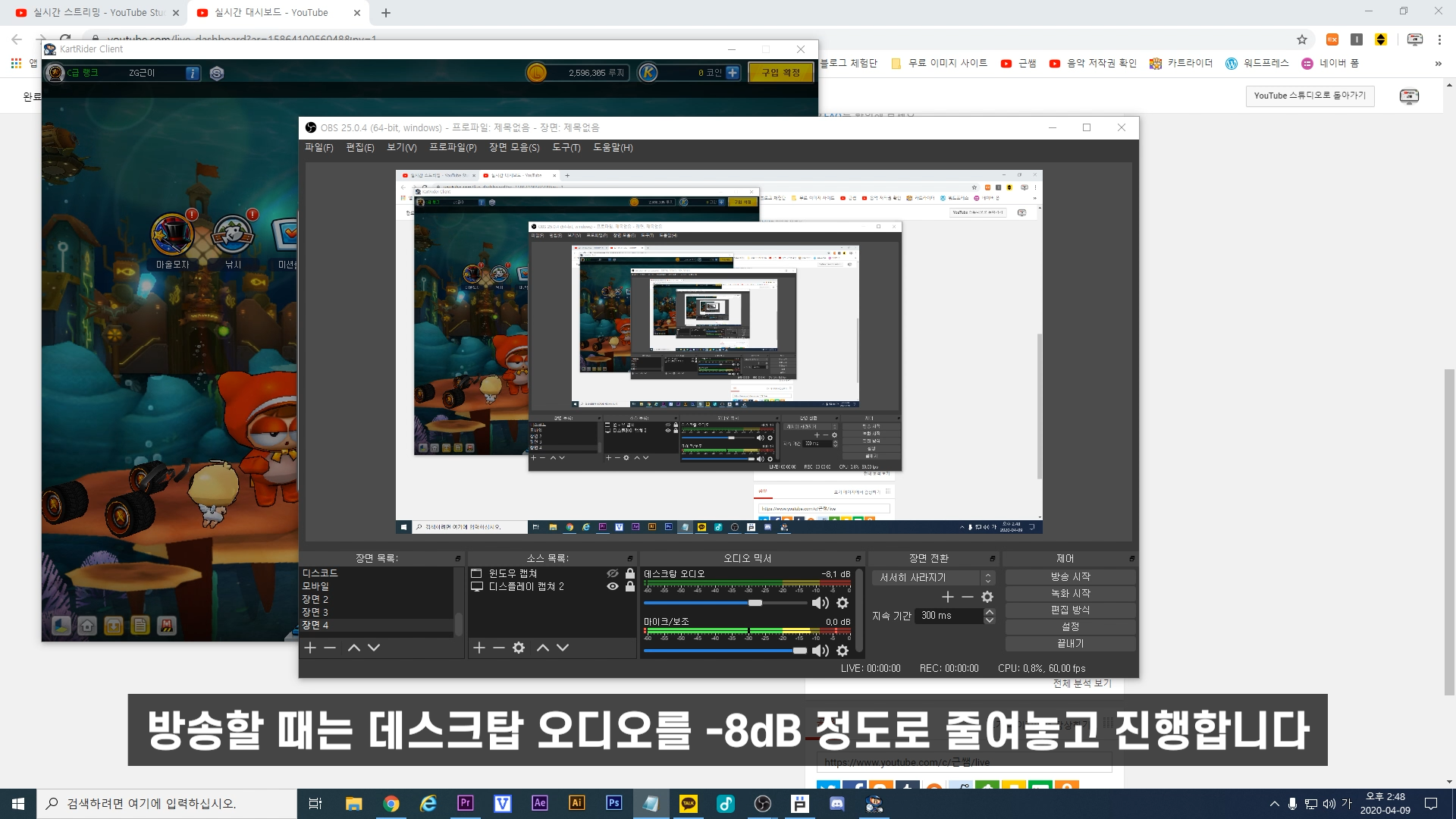Add a new source with plus icon

pyautogui.click(x=479, y=648)
